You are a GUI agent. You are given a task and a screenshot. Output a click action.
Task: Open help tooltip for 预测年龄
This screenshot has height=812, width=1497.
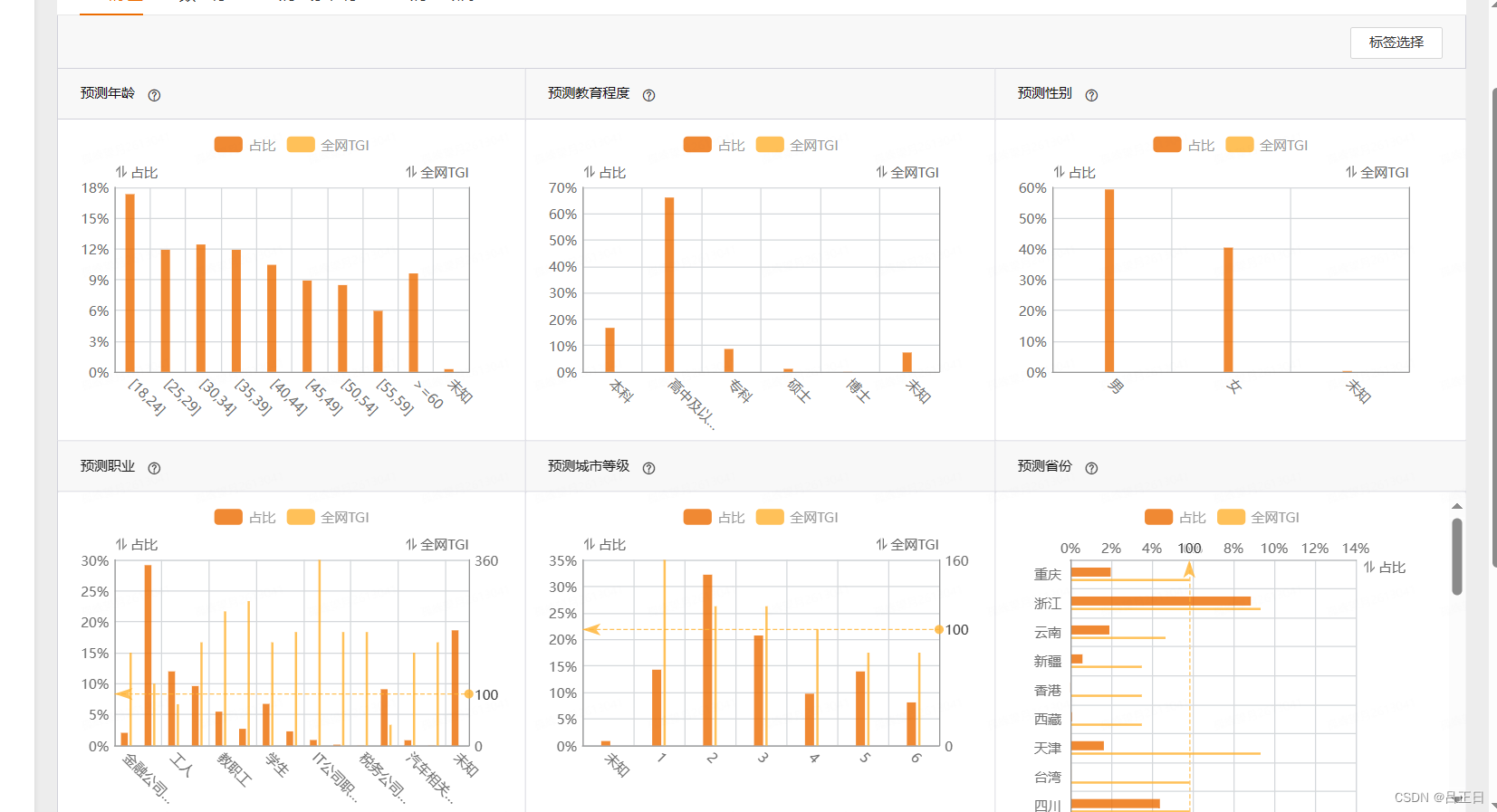154,95
